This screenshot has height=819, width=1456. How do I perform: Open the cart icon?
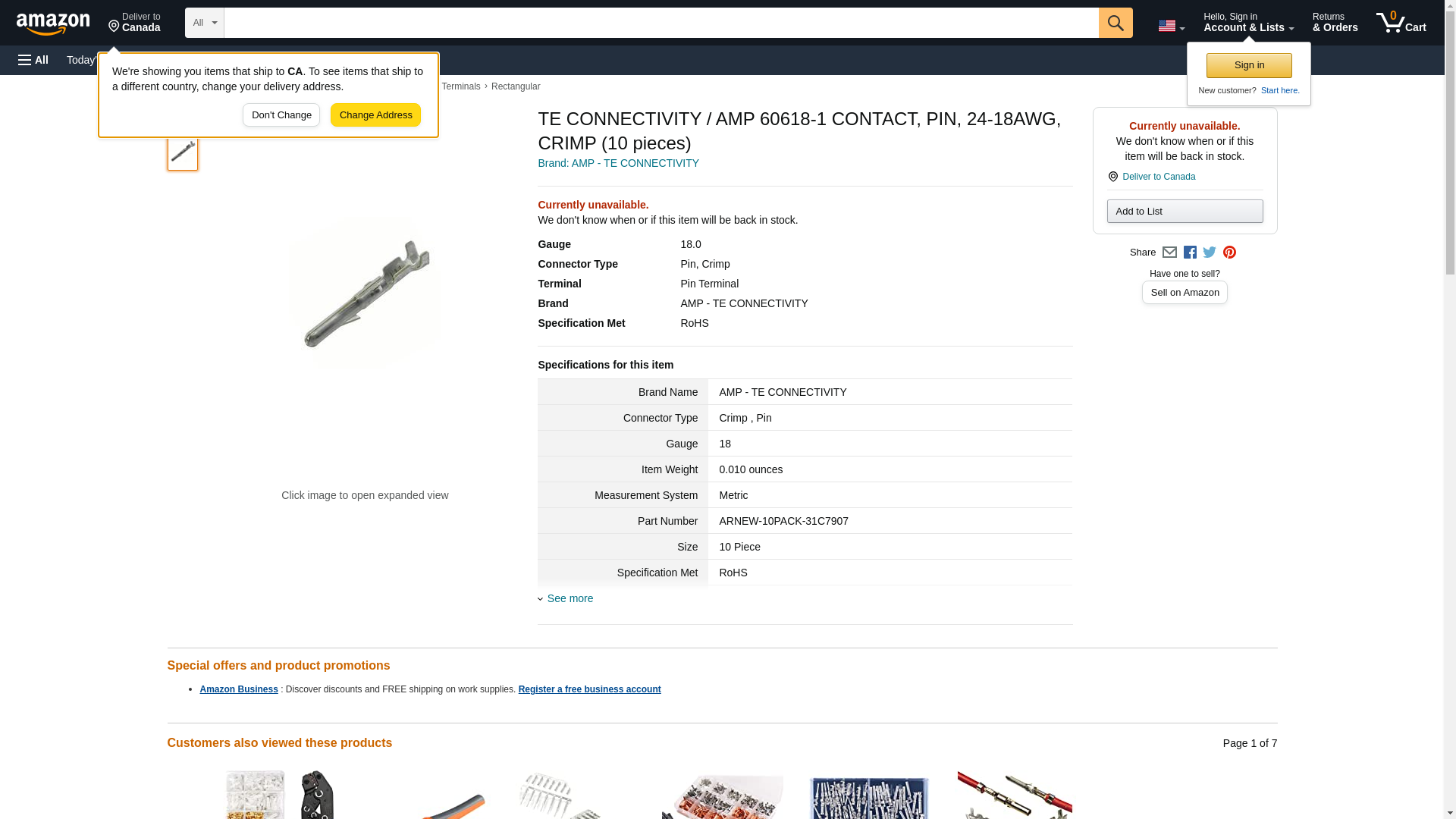click(x=1401, y=23)
